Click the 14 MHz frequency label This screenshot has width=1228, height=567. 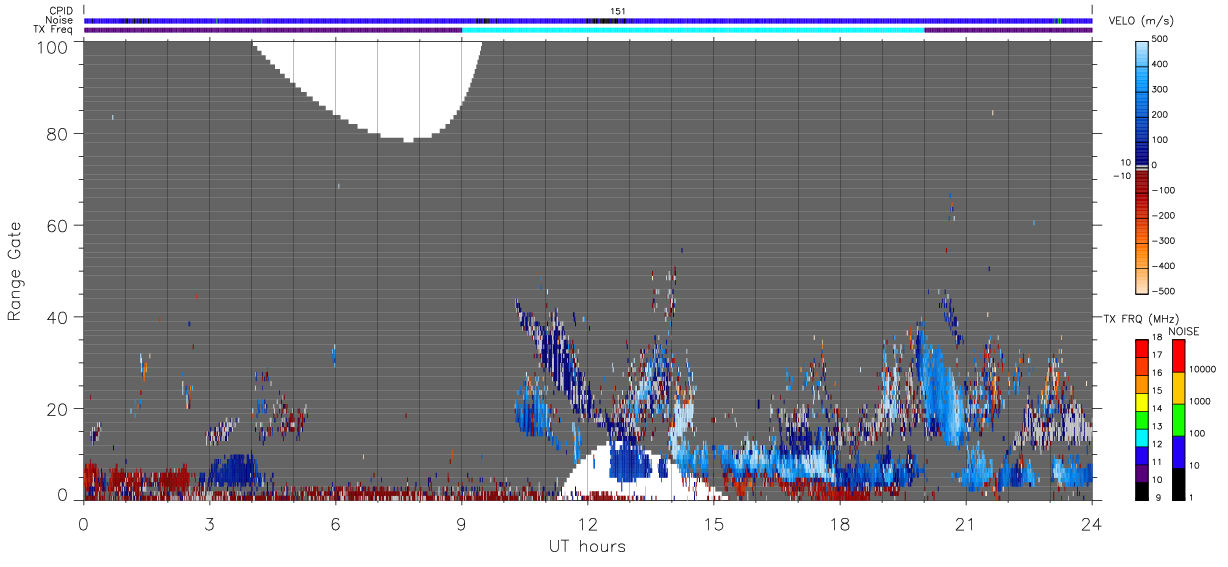1155,408
